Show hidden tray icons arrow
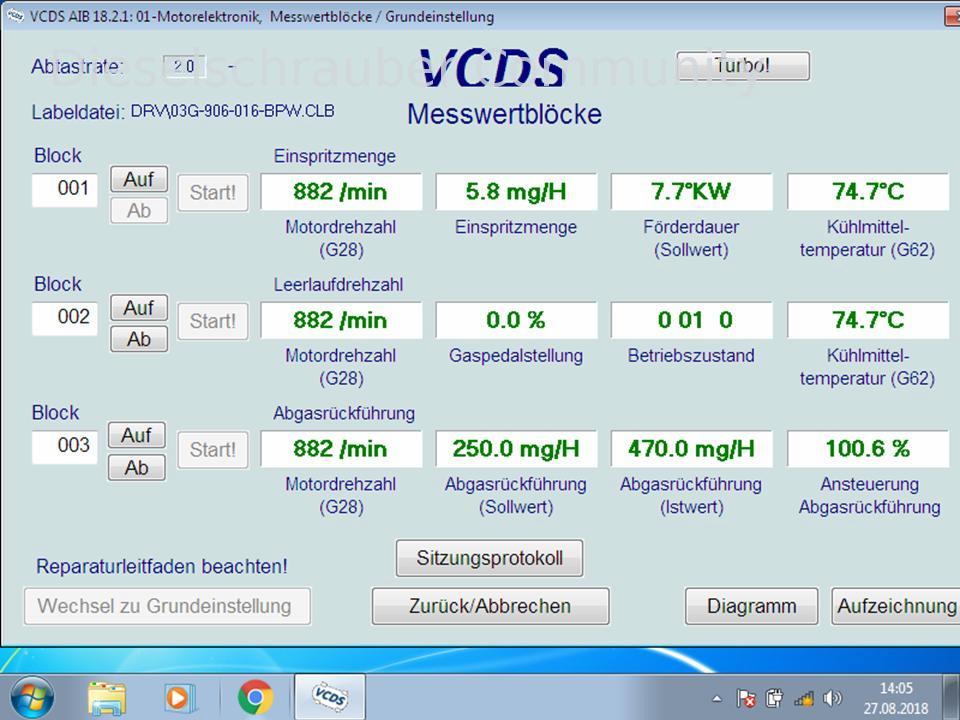This screenshot has height=720, width=960. point(717,698)
